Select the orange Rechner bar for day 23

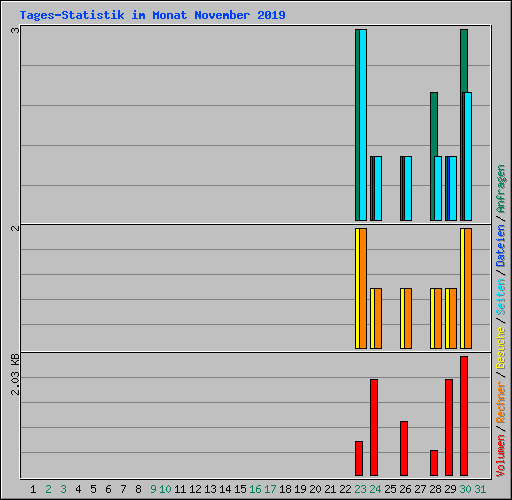(x=363, y=289)
